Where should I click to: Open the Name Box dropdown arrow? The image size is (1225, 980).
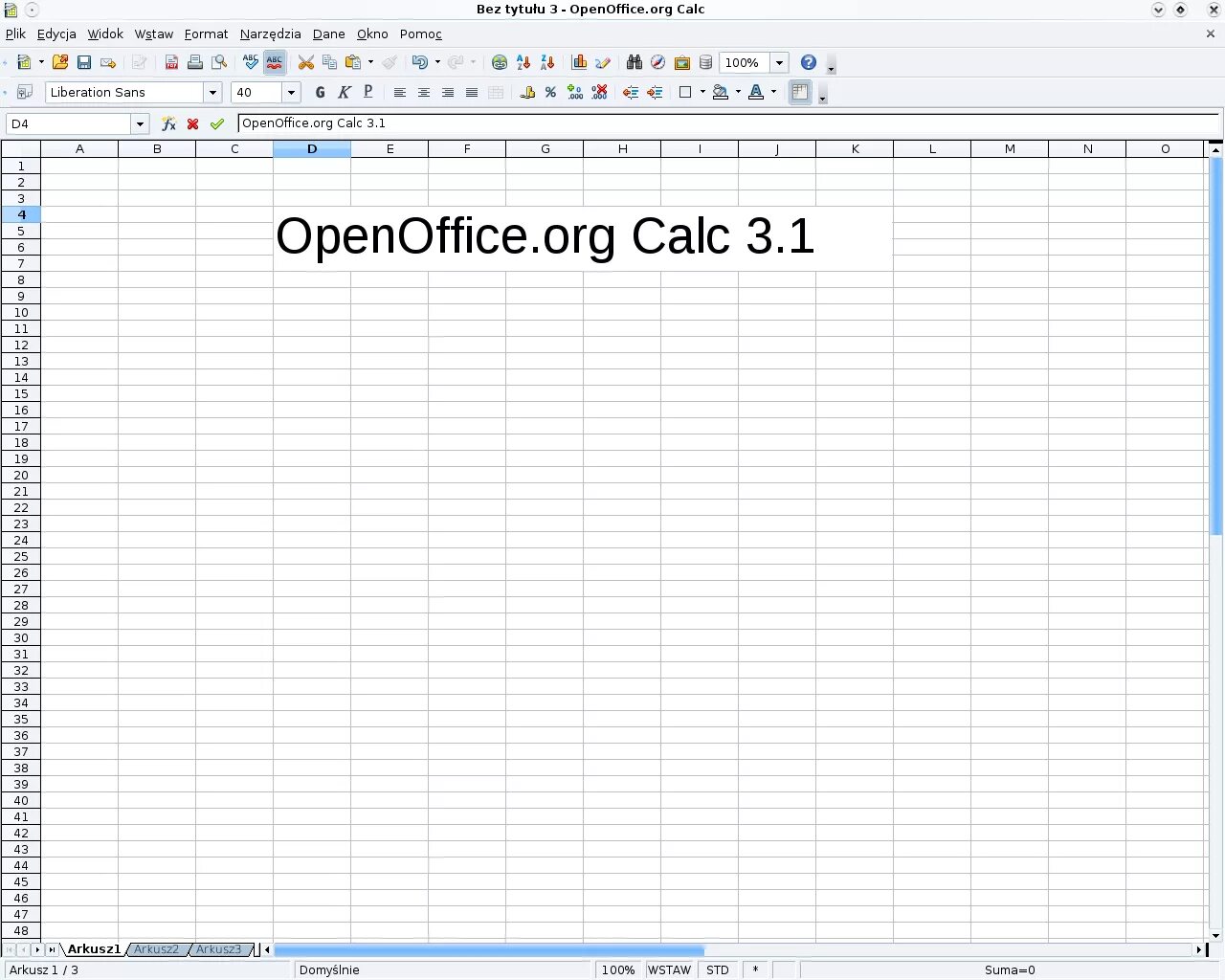[x=141, y=123]
